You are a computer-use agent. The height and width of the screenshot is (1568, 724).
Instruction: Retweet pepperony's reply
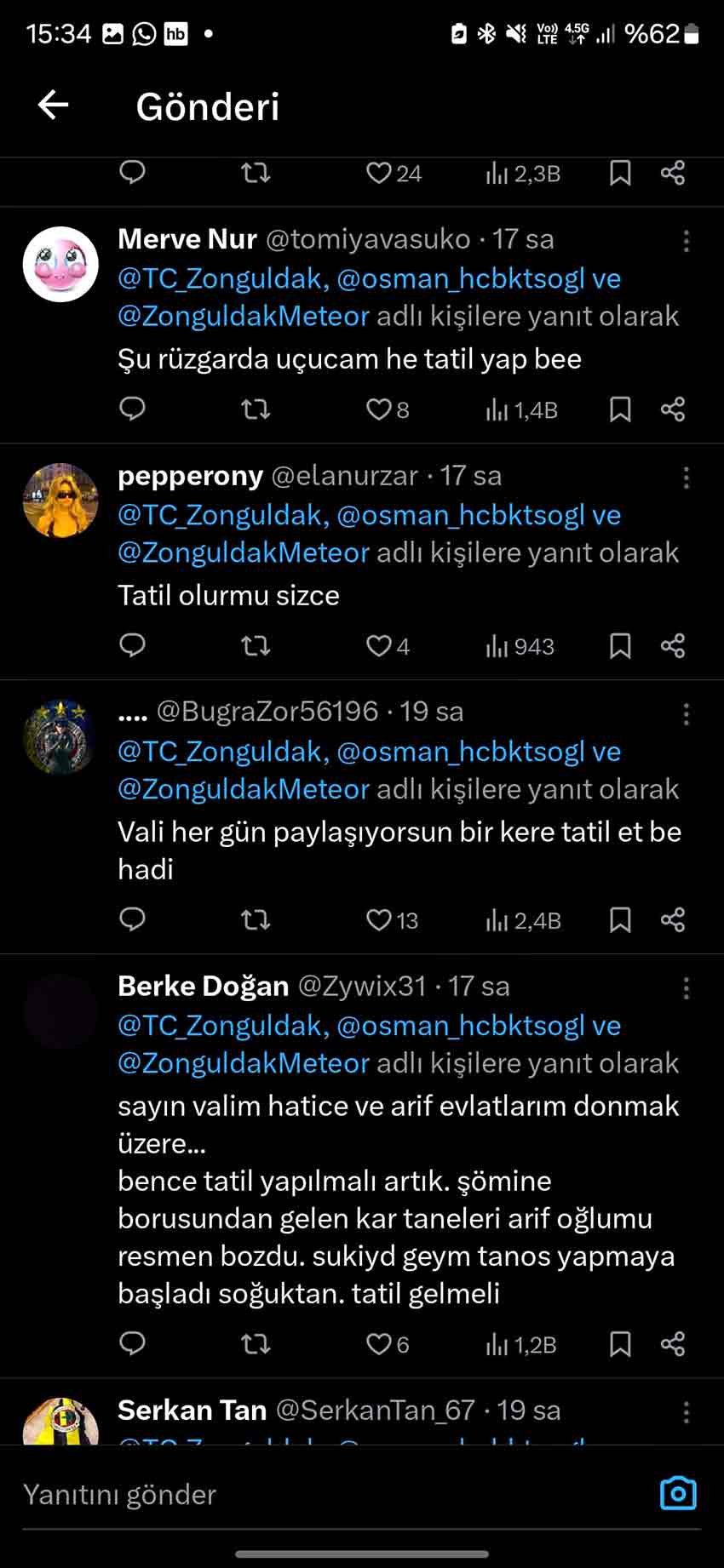point(256,646)
